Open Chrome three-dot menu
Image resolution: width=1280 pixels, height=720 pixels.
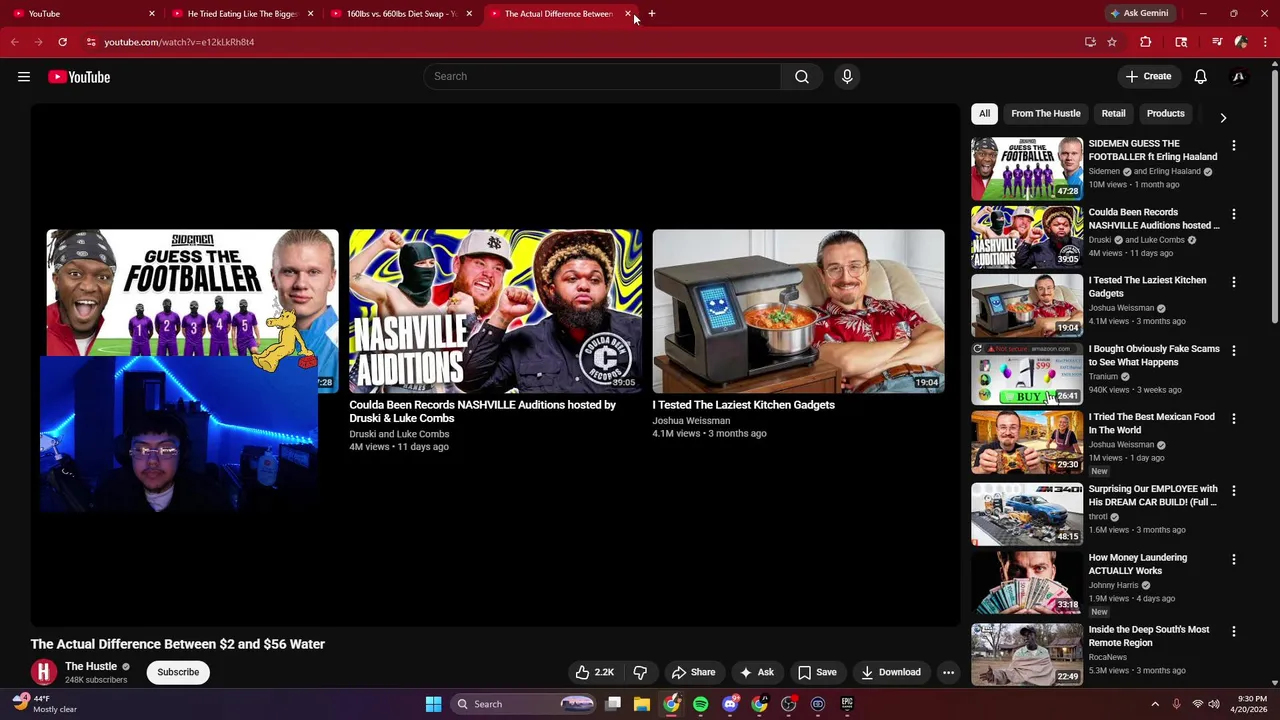1264,42
